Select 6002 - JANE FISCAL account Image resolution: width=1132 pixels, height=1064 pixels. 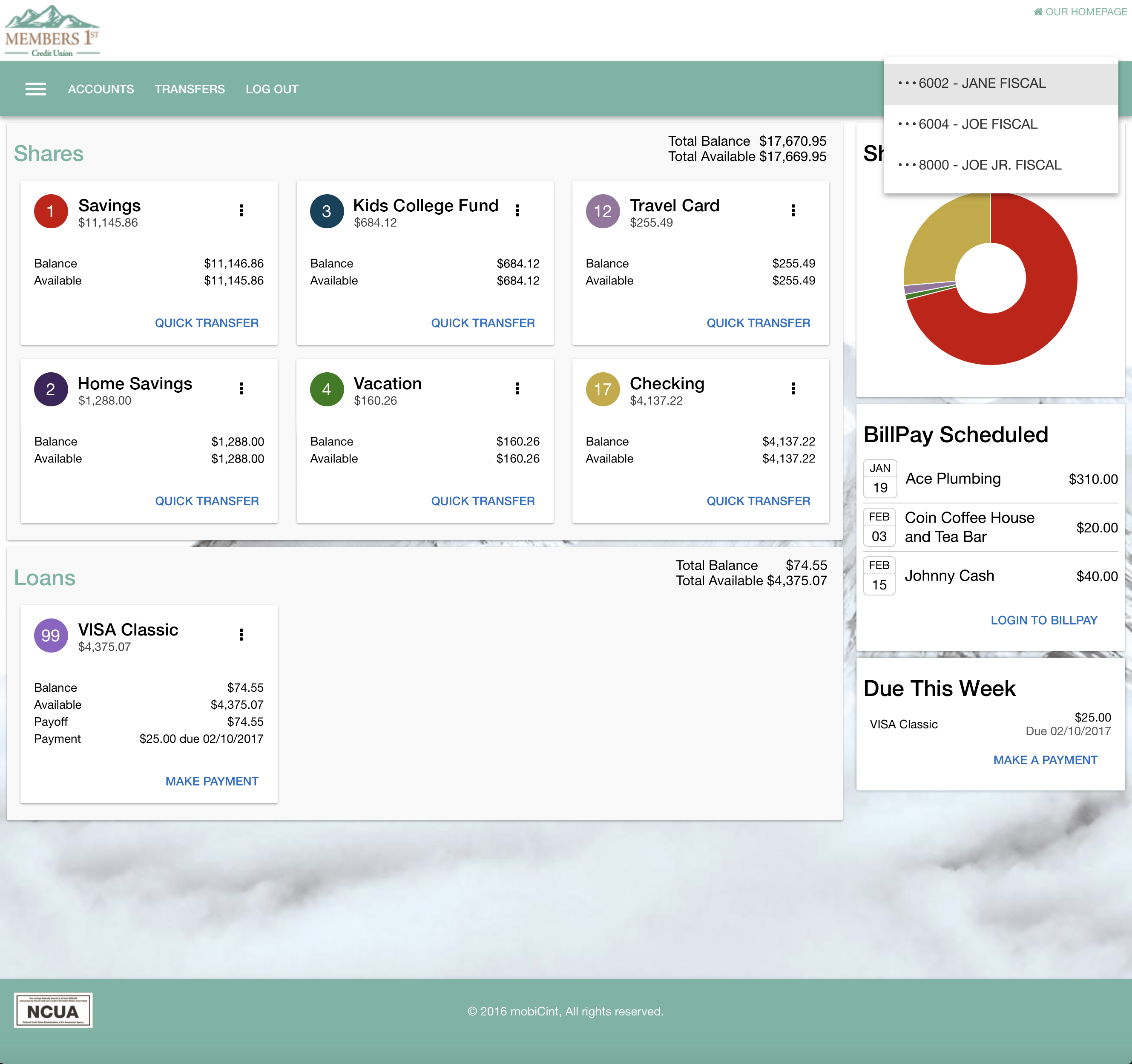pyautogui.click(x=1001, y=84)
